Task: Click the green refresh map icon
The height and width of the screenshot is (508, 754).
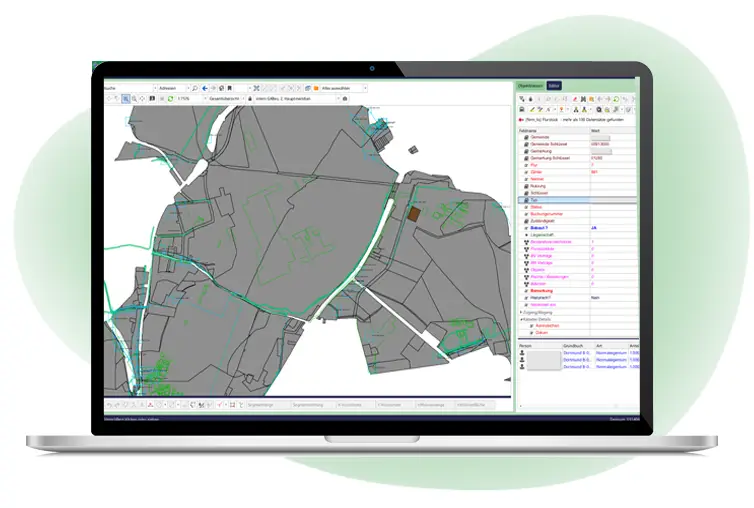Action: tap(171, 99)
